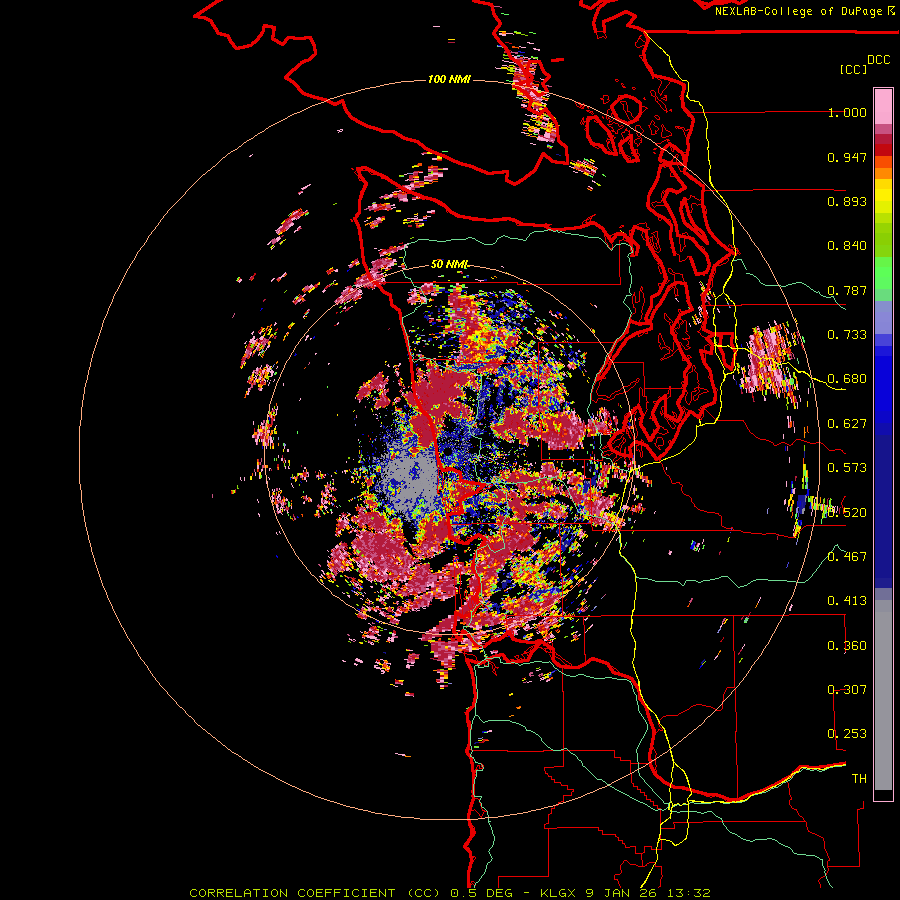Viewport: 900px width, 900px height.
Task: Click the 0.627 value on color scale
Action: [x=847, y=424]
